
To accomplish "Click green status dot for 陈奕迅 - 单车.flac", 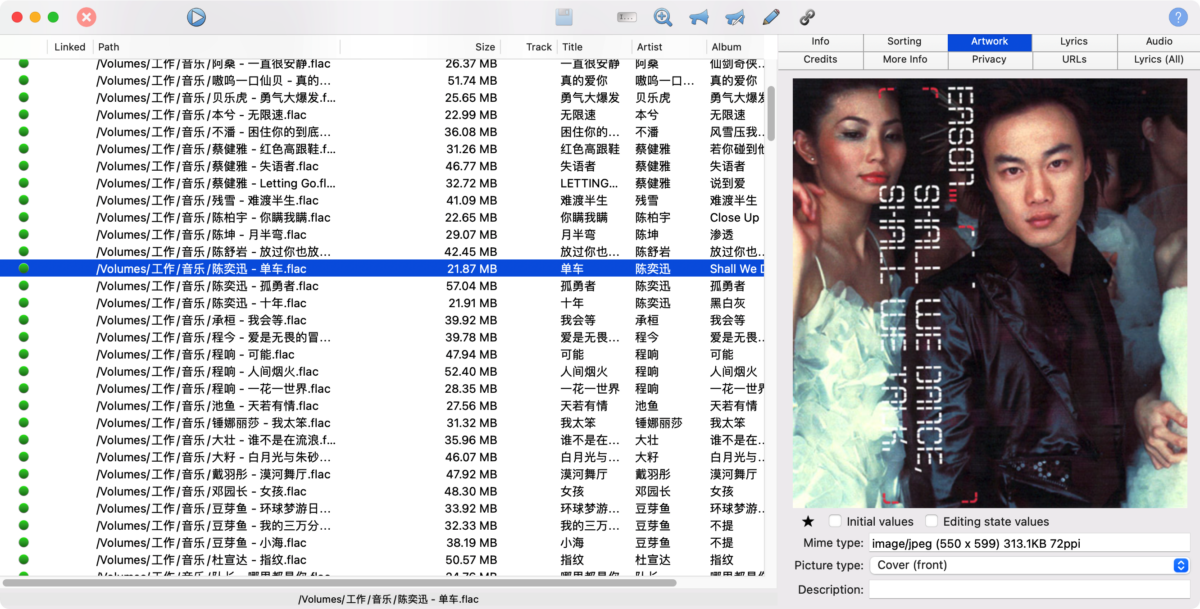I will click(x=24, y=268).
